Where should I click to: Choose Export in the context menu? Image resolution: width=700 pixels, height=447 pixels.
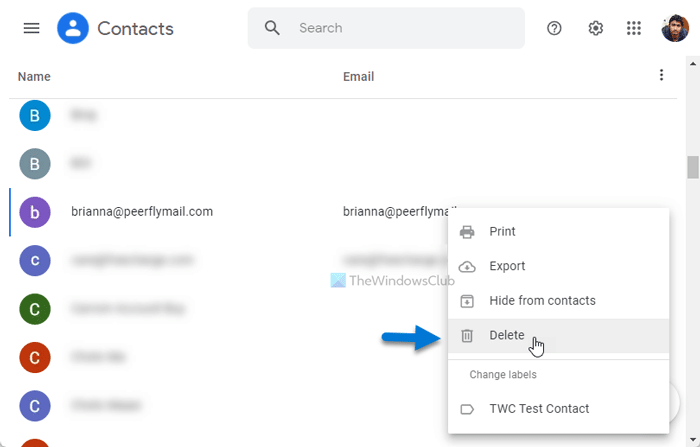[507, 266]
